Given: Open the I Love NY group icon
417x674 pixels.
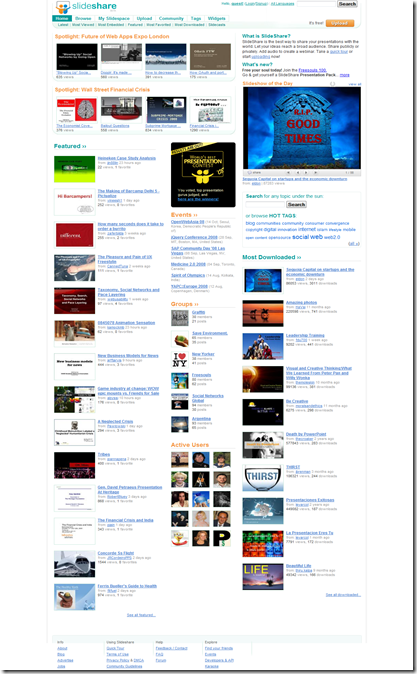Looking at the screenshot, I should [x=180, y=359].
